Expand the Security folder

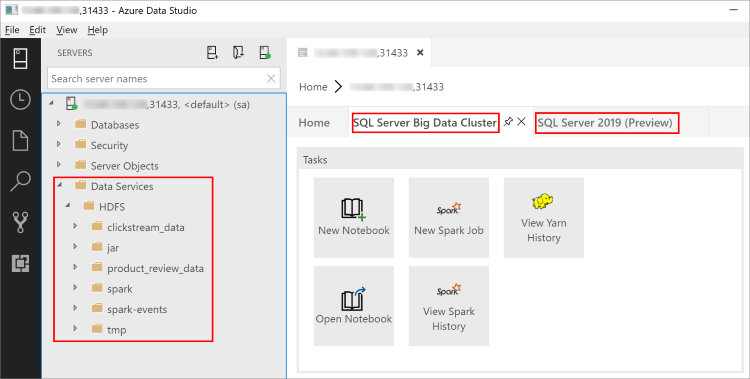coord(59,144)
